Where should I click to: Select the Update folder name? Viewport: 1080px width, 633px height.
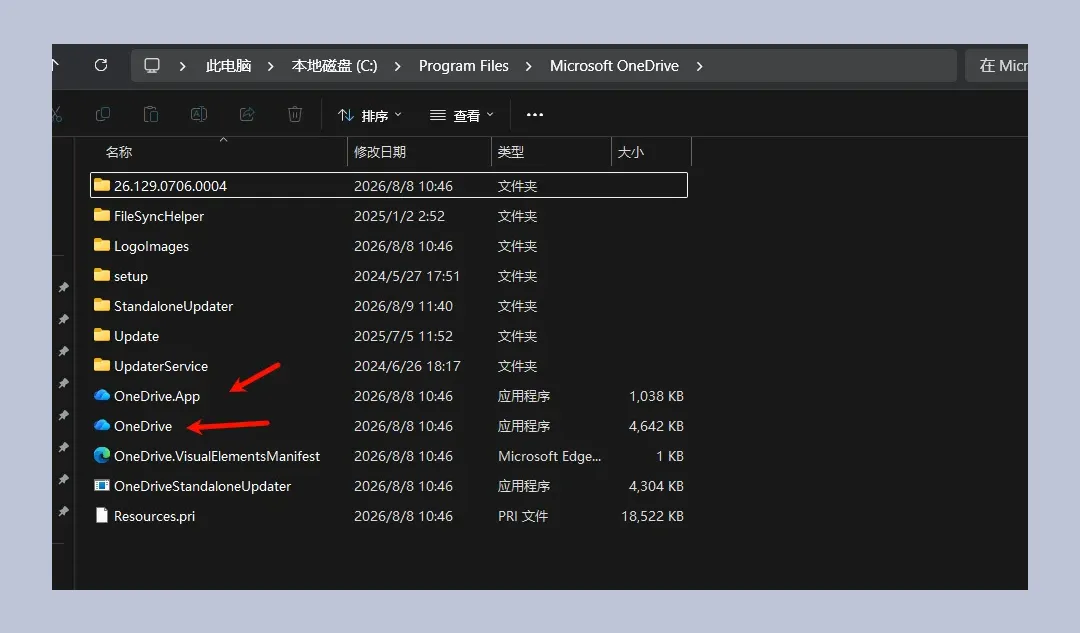136,336
